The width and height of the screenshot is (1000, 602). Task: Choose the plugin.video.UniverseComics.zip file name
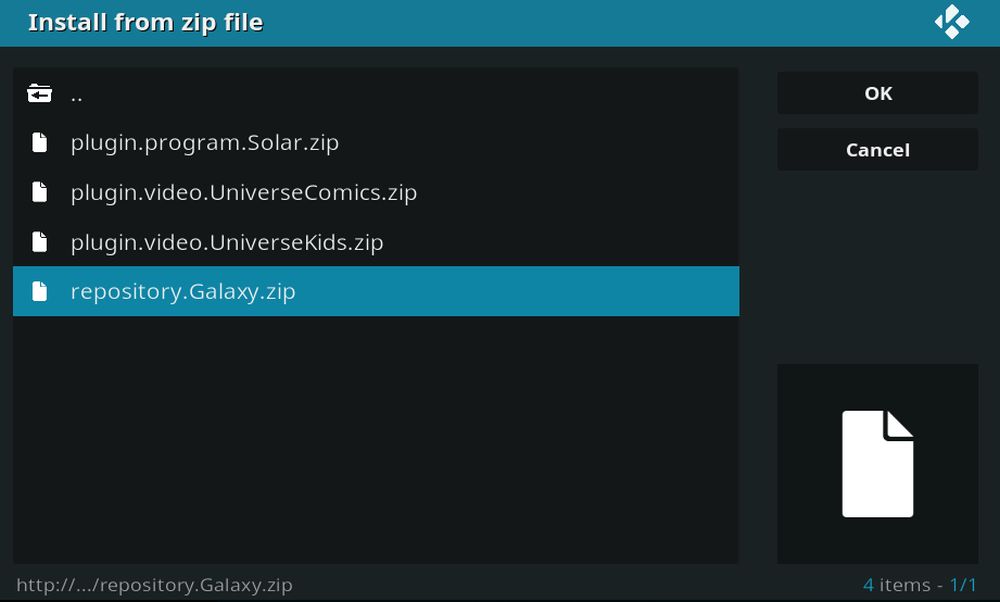coord(243,192)
